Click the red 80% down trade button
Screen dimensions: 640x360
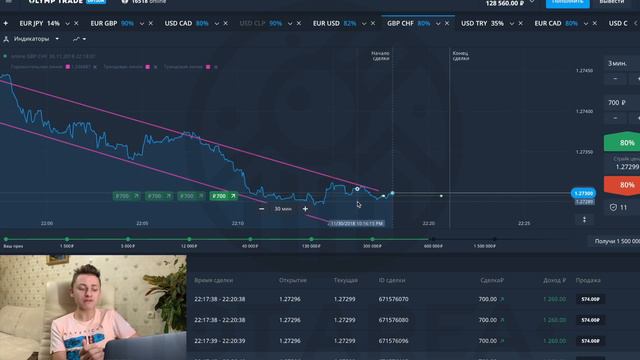point(622,185)
